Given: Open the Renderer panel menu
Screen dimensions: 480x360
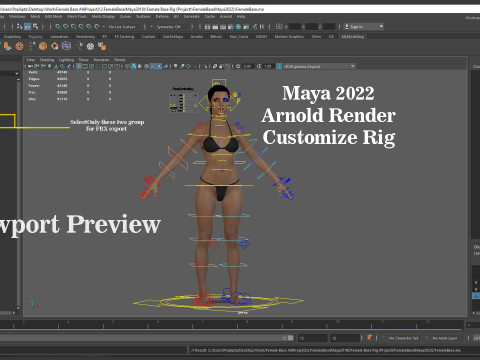Looking at the screenshot, I should 101,60.
